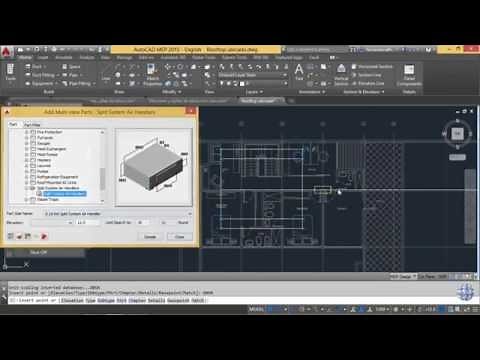Open the Part Filter tab in the dialog

[x=32, y=125]
